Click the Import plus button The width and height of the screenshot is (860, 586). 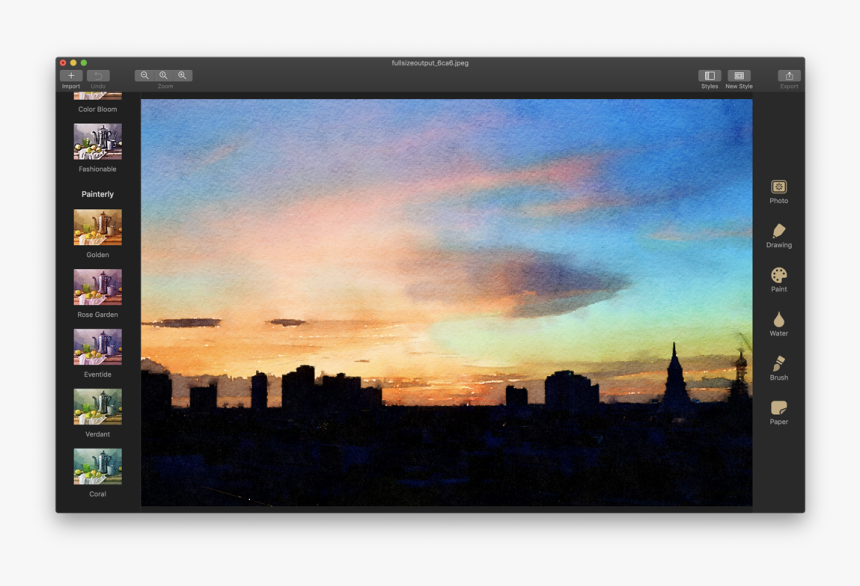point(71,76)
